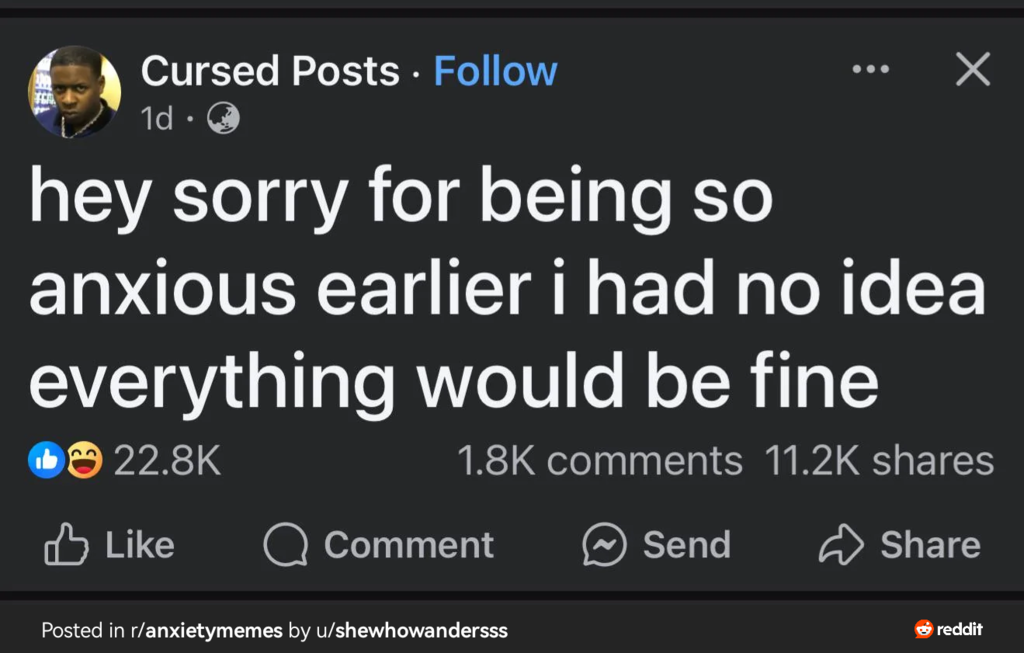This screenshot has width=1024, height=653.
Task: Open the r/anxietymemes subreddit link
Action: [206, 630]
